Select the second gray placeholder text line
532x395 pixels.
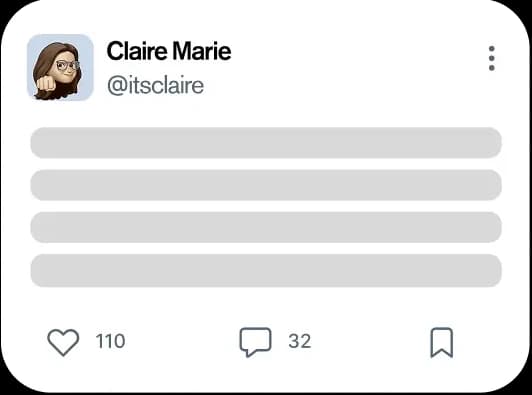click(266, 185)
